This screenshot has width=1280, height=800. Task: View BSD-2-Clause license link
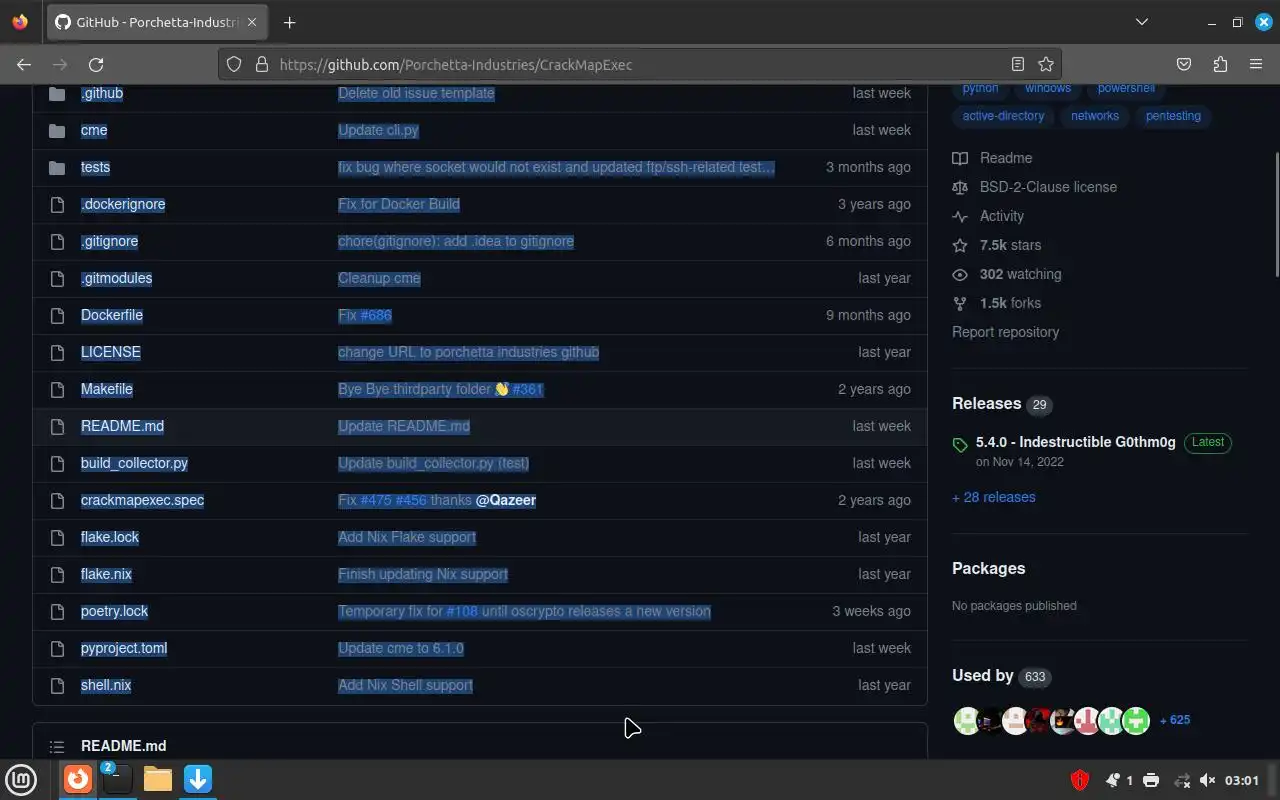point(1035,187)
